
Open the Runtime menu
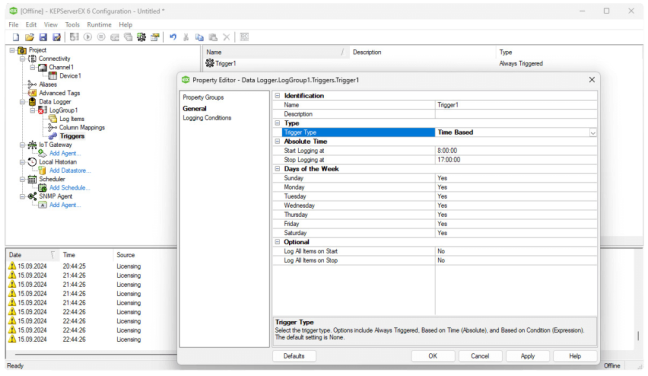[x=99, y=25]
